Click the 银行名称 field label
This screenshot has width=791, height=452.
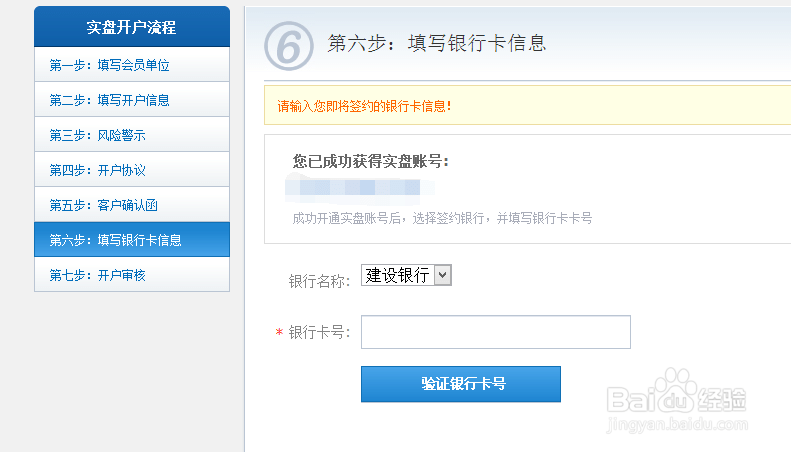click(319, 281)
